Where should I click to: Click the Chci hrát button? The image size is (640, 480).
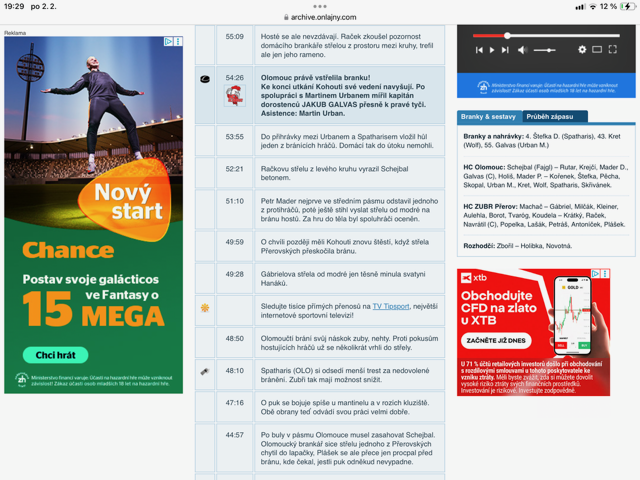55,355
